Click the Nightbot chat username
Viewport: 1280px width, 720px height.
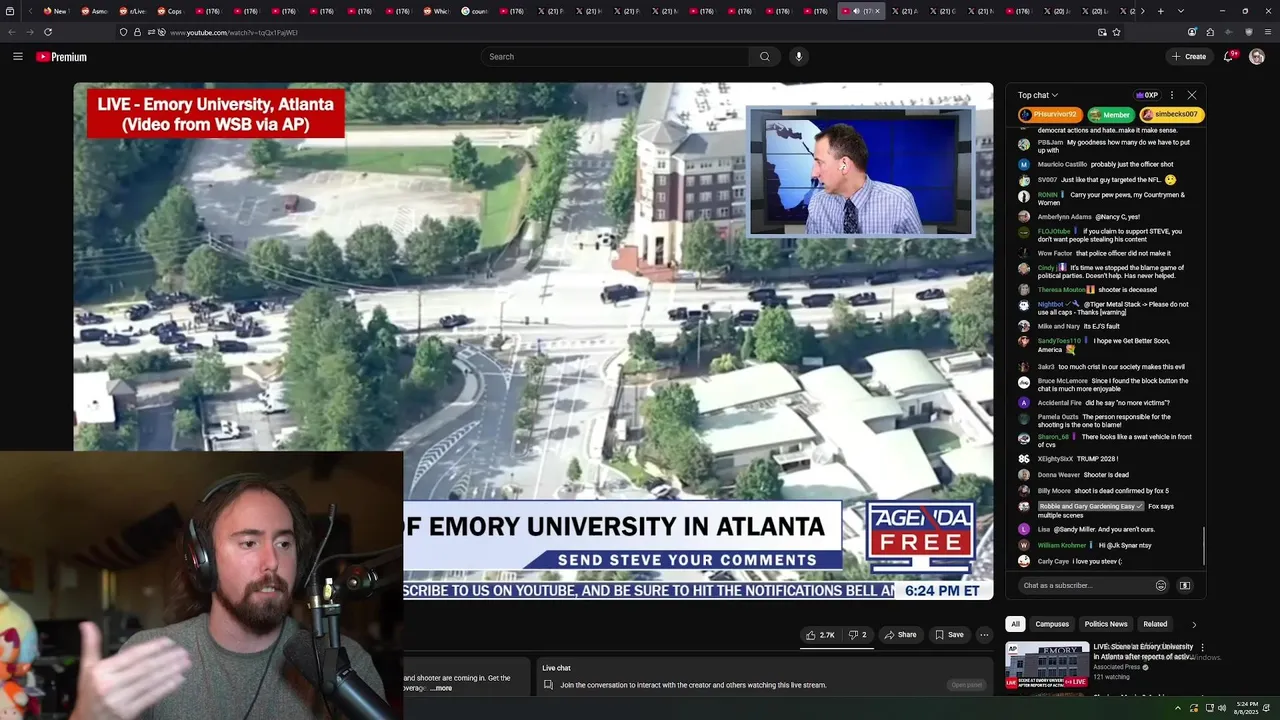1050,304
